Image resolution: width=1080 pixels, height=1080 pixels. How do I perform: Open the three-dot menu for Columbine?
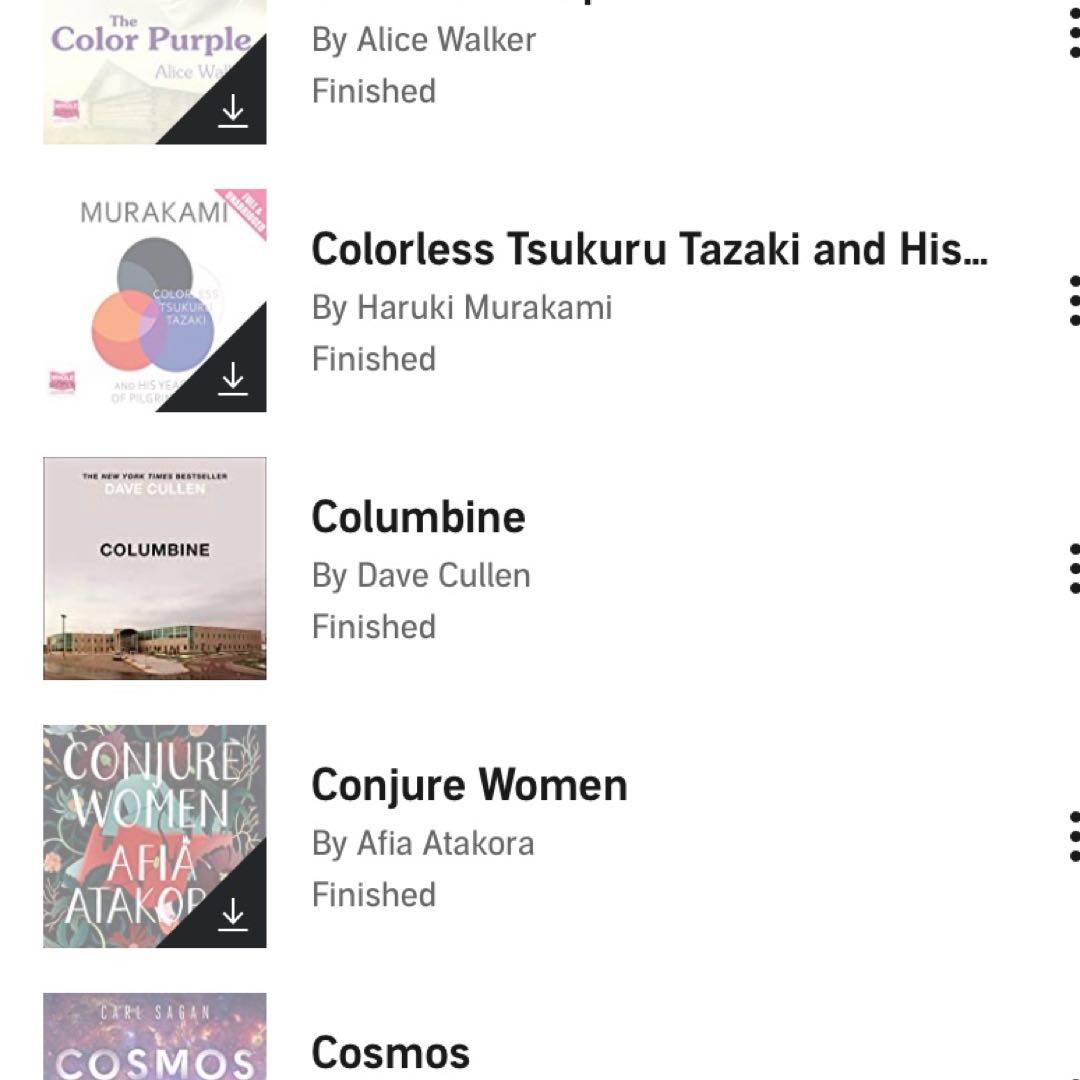tap(1073, 568)
